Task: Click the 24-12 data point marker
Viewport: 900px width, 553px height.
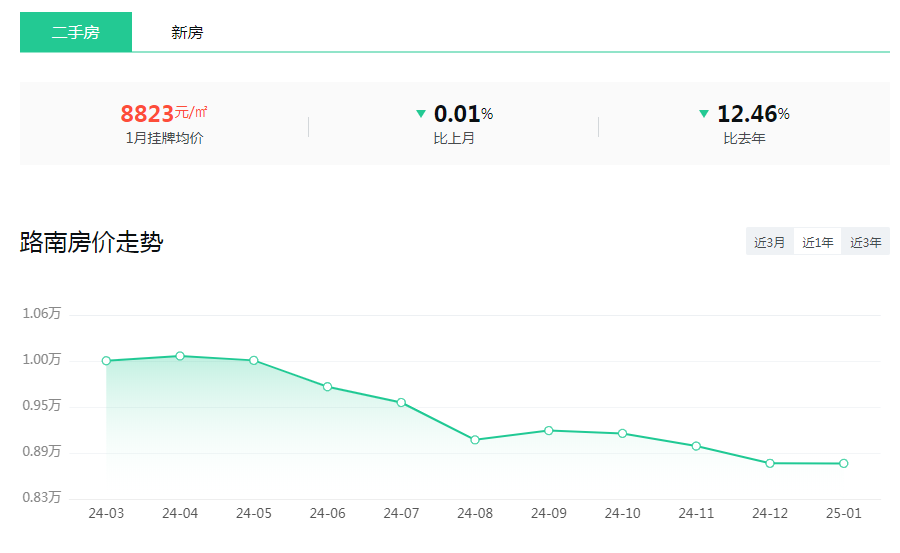Action: [x=770, y=463]
